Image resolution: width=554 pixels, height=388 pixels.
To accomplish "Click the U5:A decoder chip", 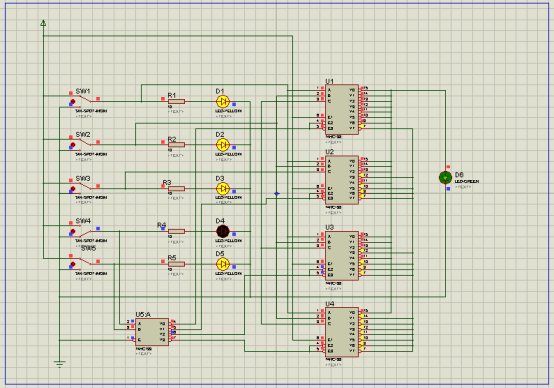I will pos(152,332).
